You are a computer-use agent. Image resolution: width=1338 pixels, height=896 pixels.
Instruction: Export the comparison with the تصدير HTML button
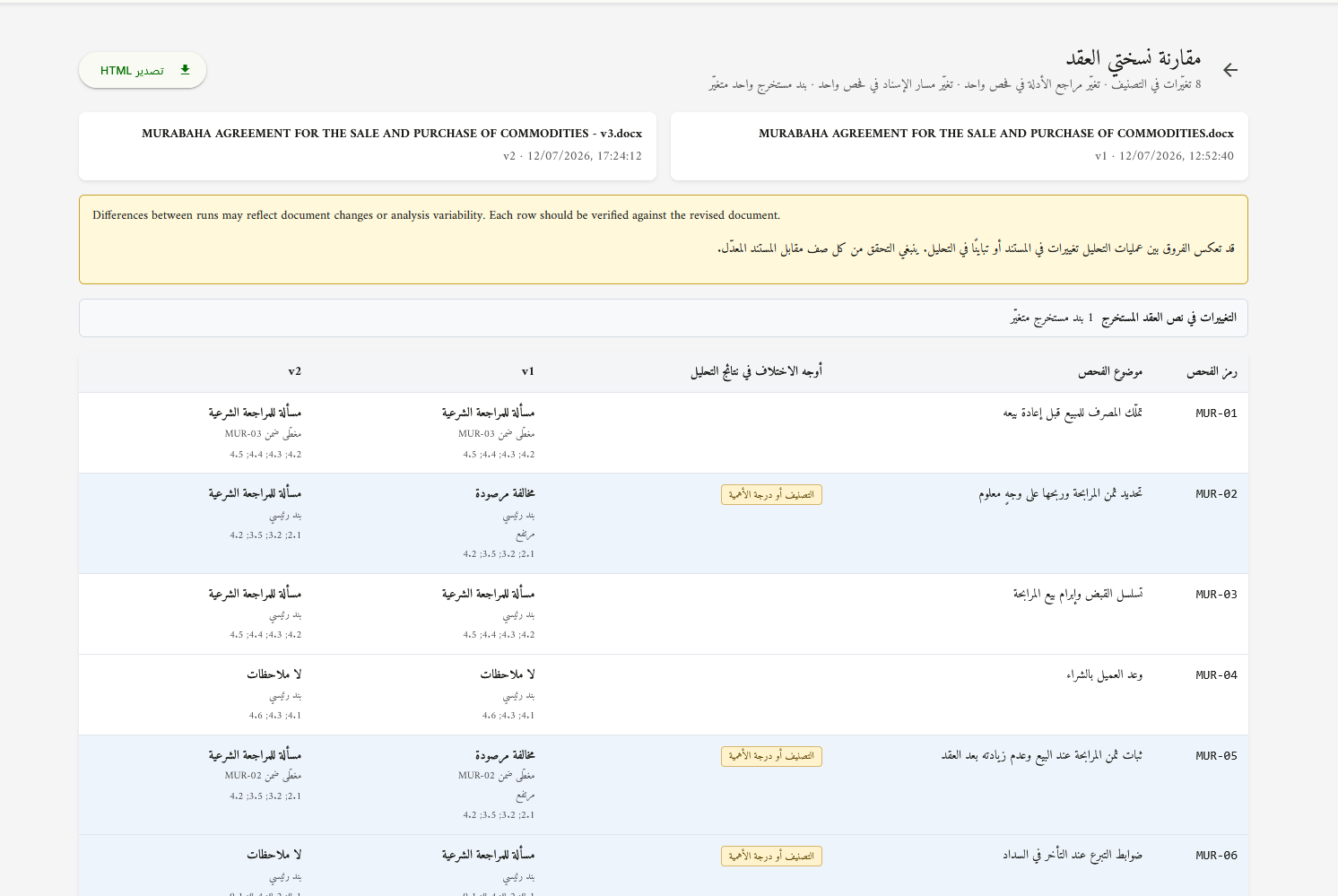pyautogui.click(x=143, y=70)
